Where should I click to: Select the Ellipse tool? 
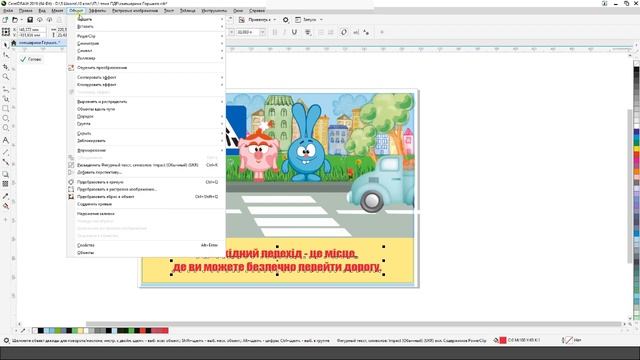[x=6, y=118]
